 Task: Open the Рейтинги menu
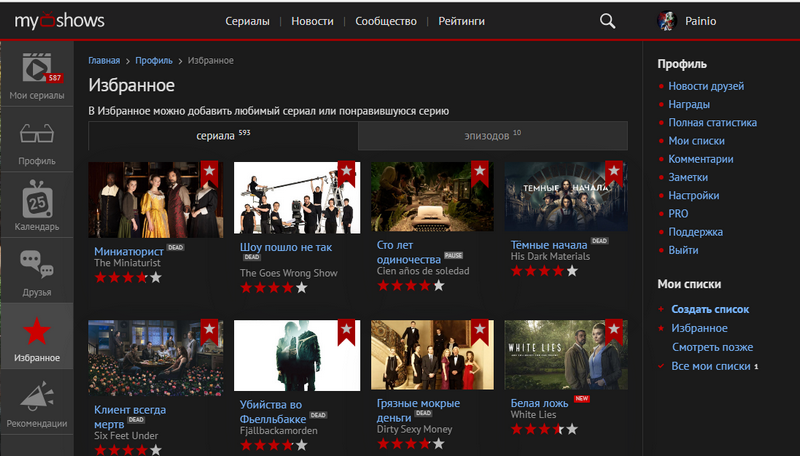point(461,21)
